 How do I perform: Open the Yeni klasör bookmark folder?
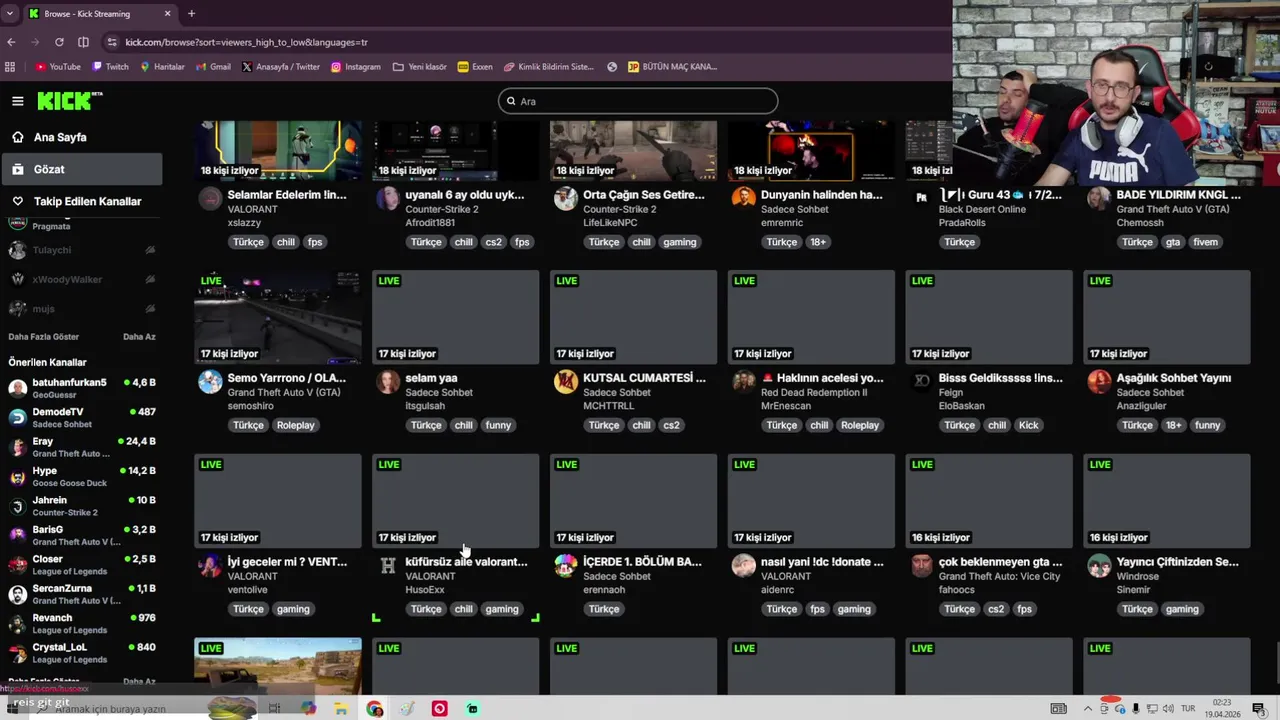pyautogui.click(x=420, y=67)
